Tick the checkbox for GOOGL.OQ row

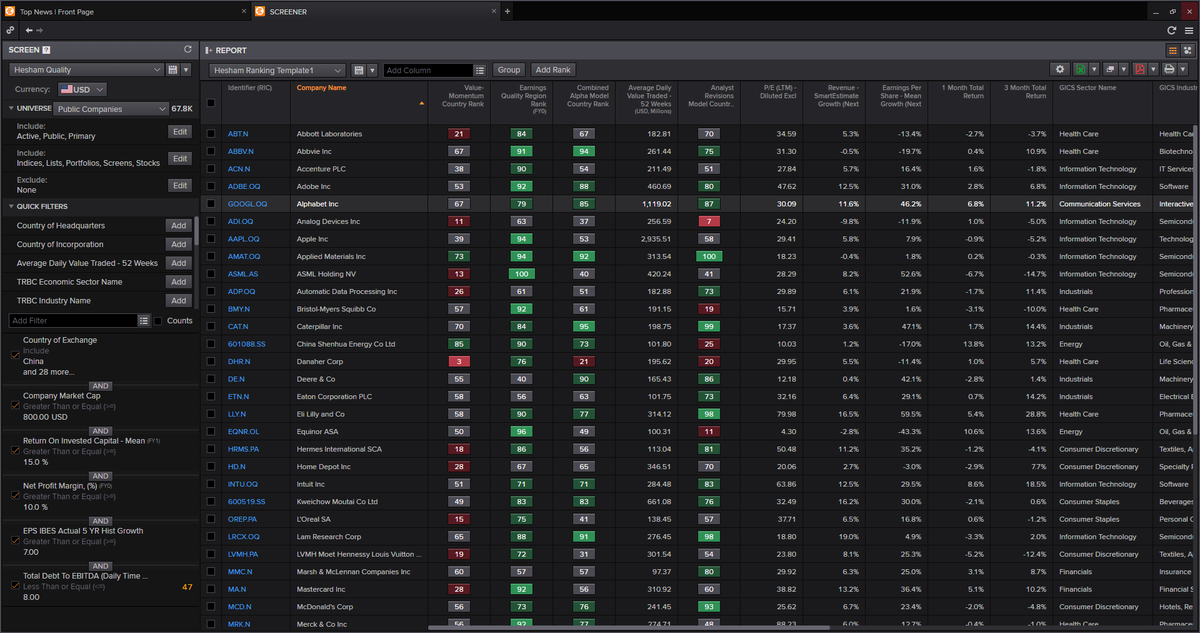[210, 203]
